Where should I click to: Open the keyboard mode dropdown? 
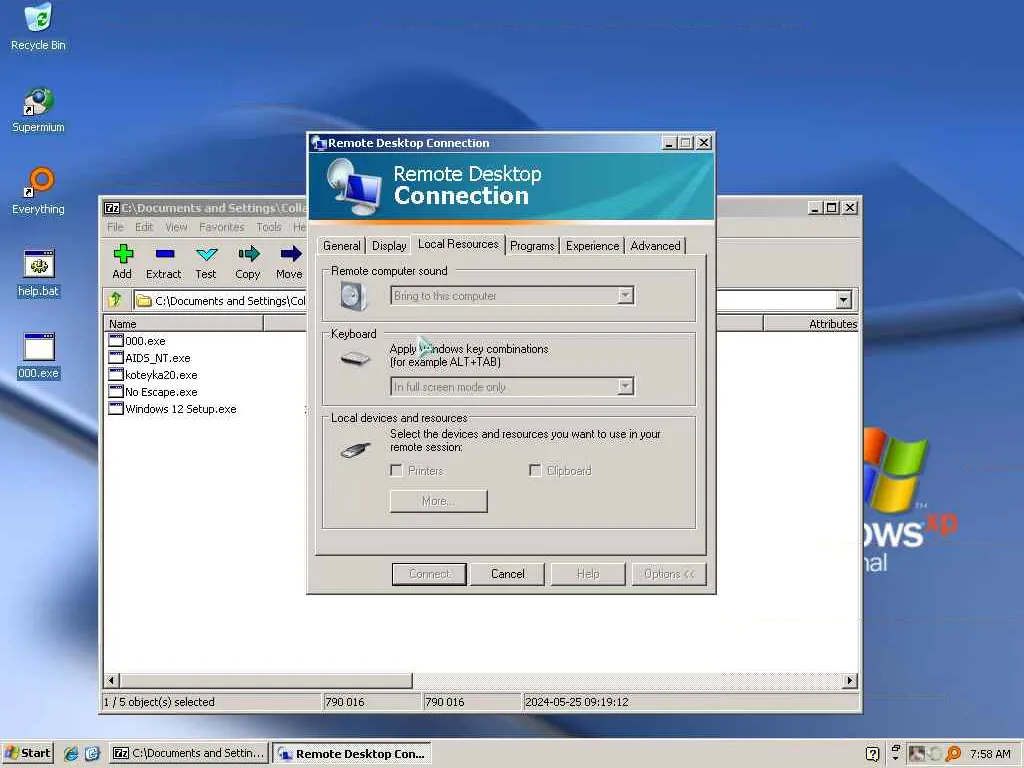pyautogui.click(x=625, y=387)
